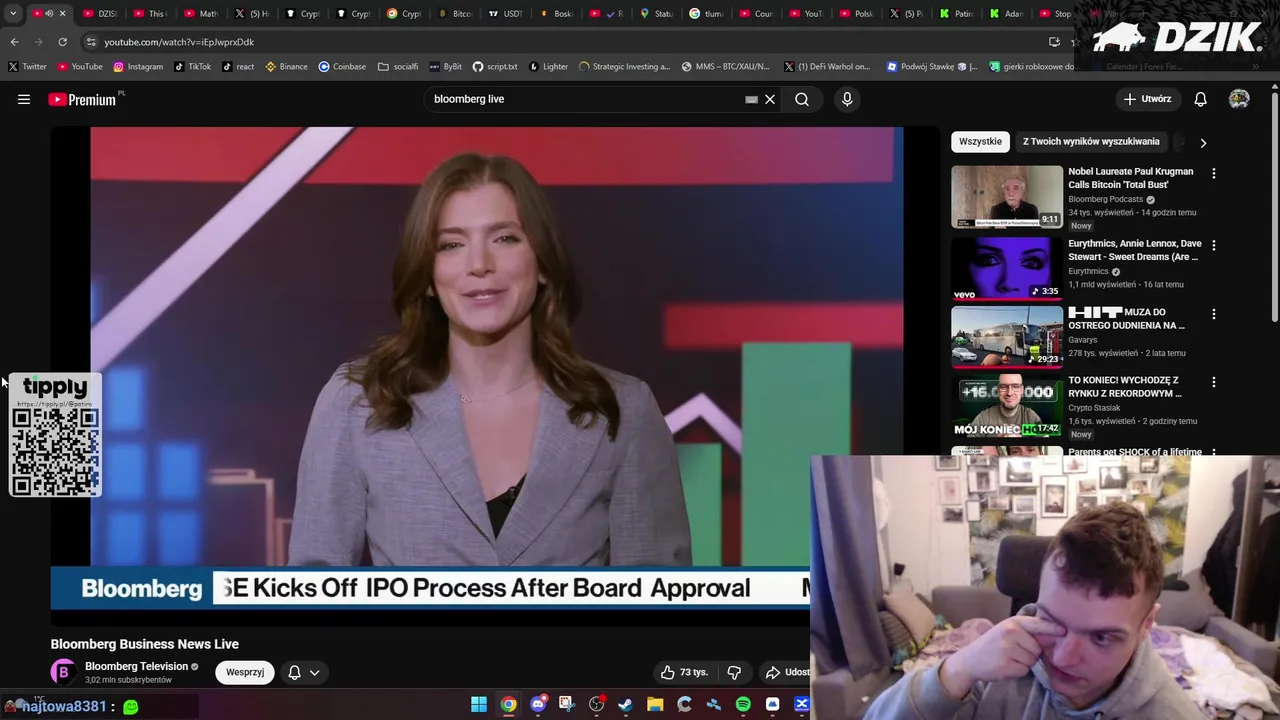
Task: Open the Windows Start menu
Action: [x=479, y=705]
